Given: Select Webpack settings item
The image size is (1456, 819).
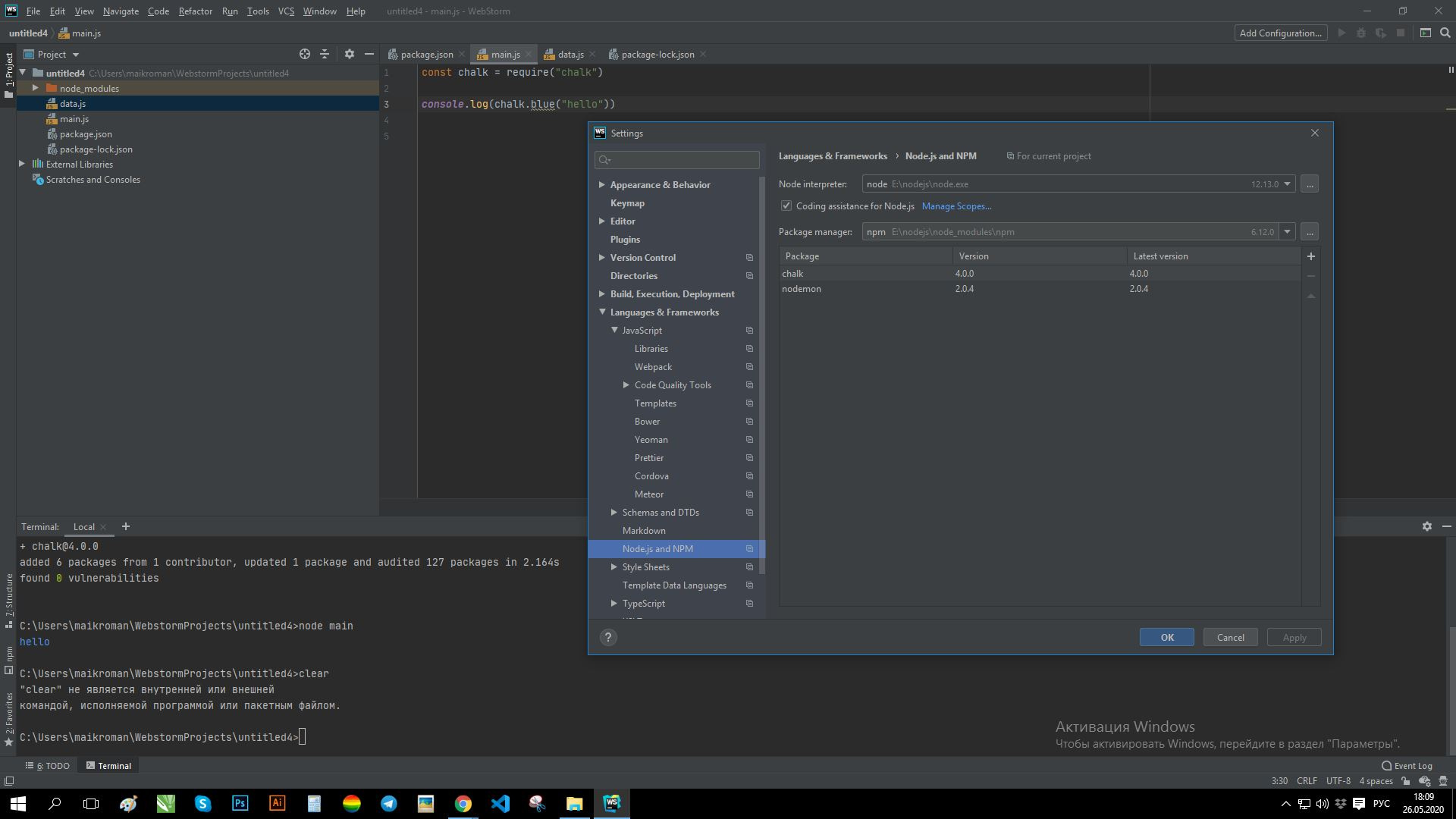Looking at the screenshot, I should click(653, 367).
